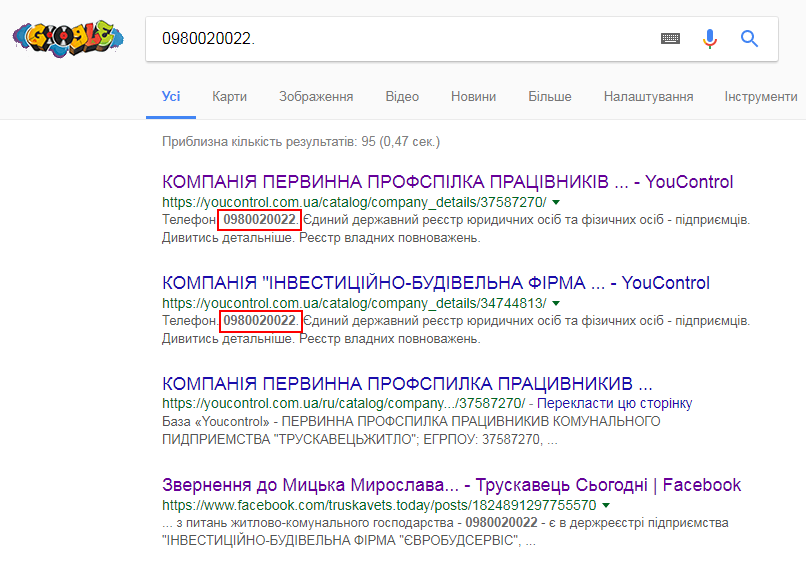
Task: Open Інструменти search tools
Action: pyautogui.click(x=761, y=97)
